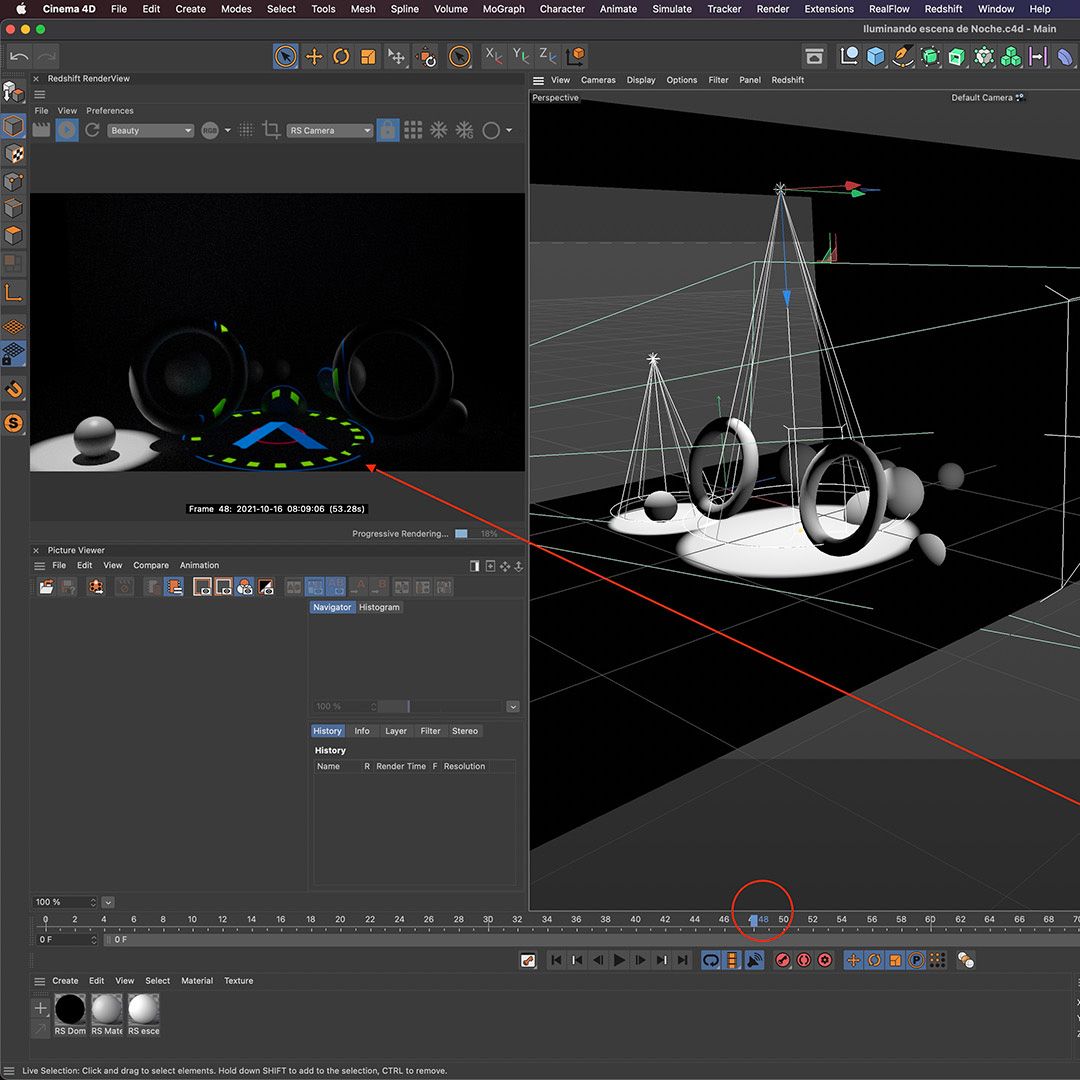Select the RS esce material swatch
This screenshot has height=1080, width=1080.
tap(143, 1009)
